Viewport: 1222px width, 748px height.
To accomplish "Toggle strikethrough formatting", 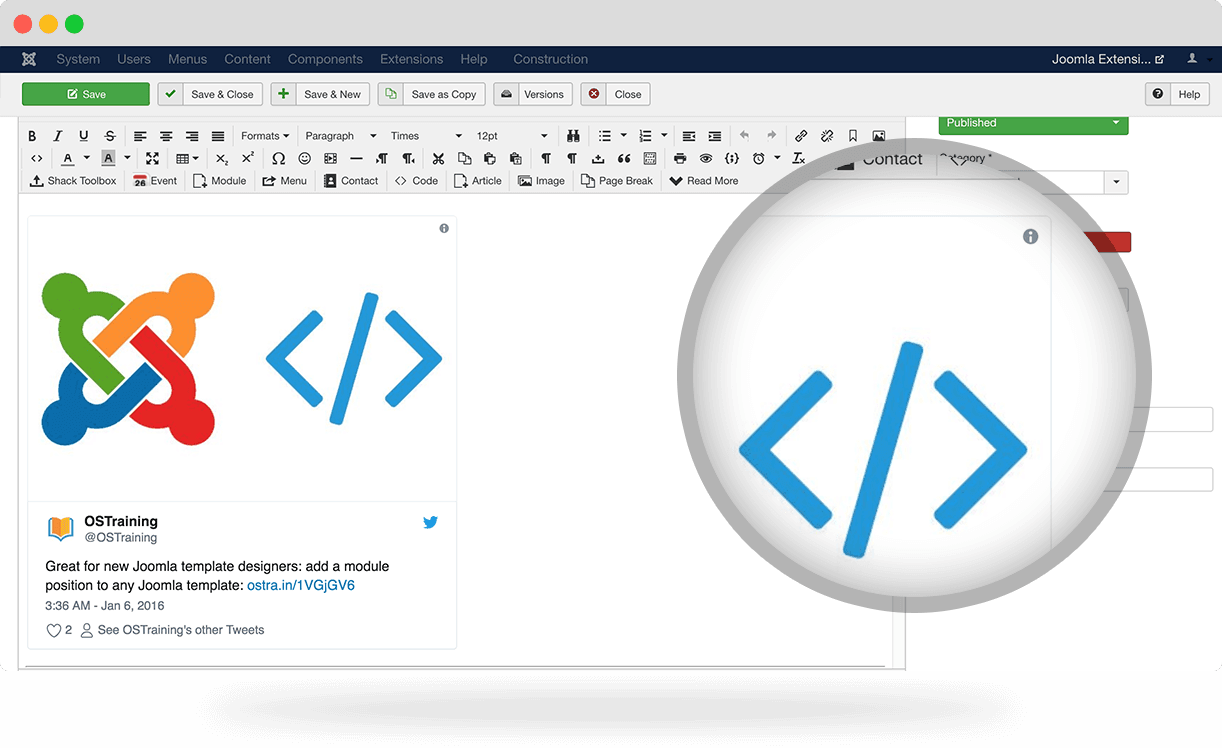I will pos(110,135).
